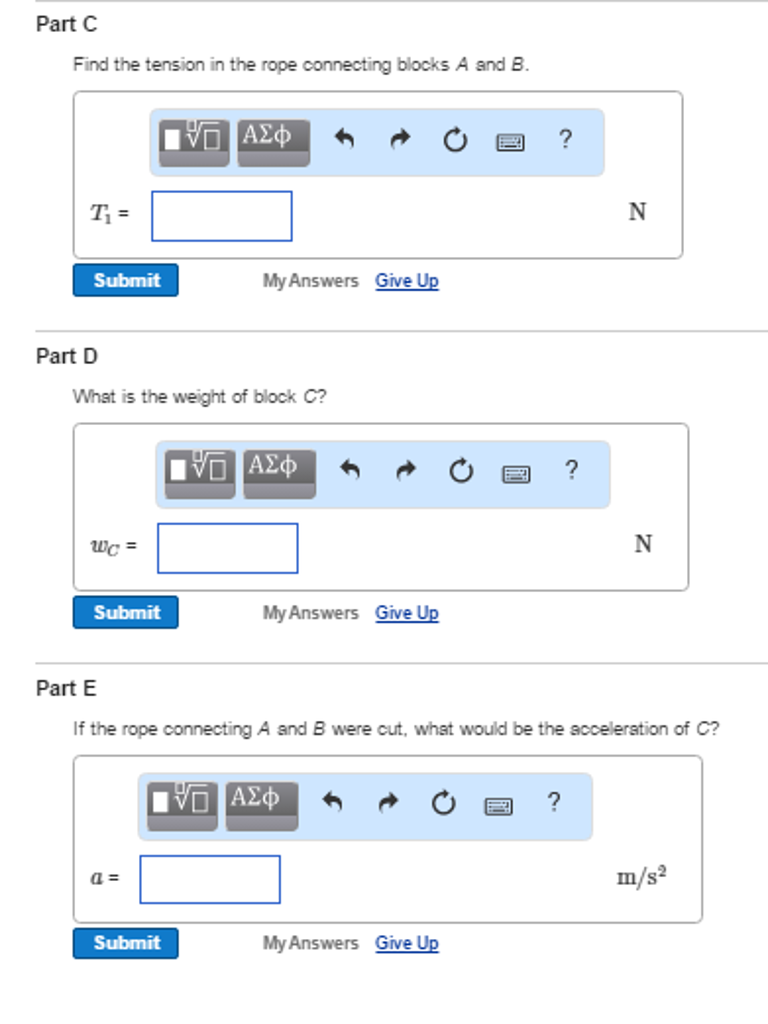Image resolution: width=768 pixels, height=1024 pixels.
Task: Click the redo arrow in Part C toolbar
Action: pos(401,141)
